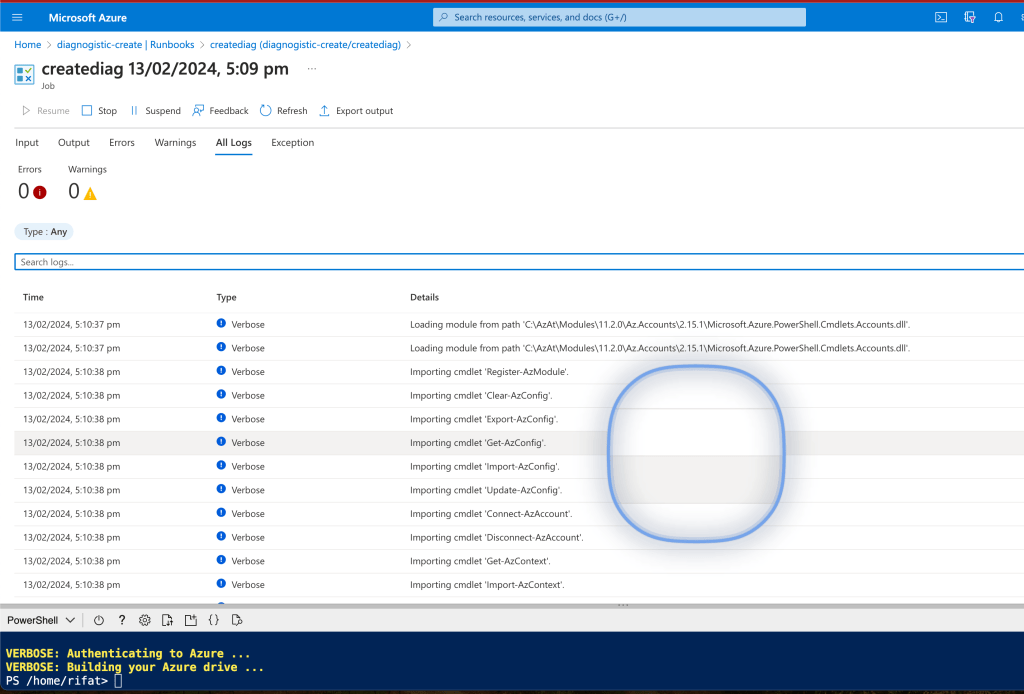Switch to the Output tab
Image resolution: width=1024 pixels, height=694 pixels.
74,142
